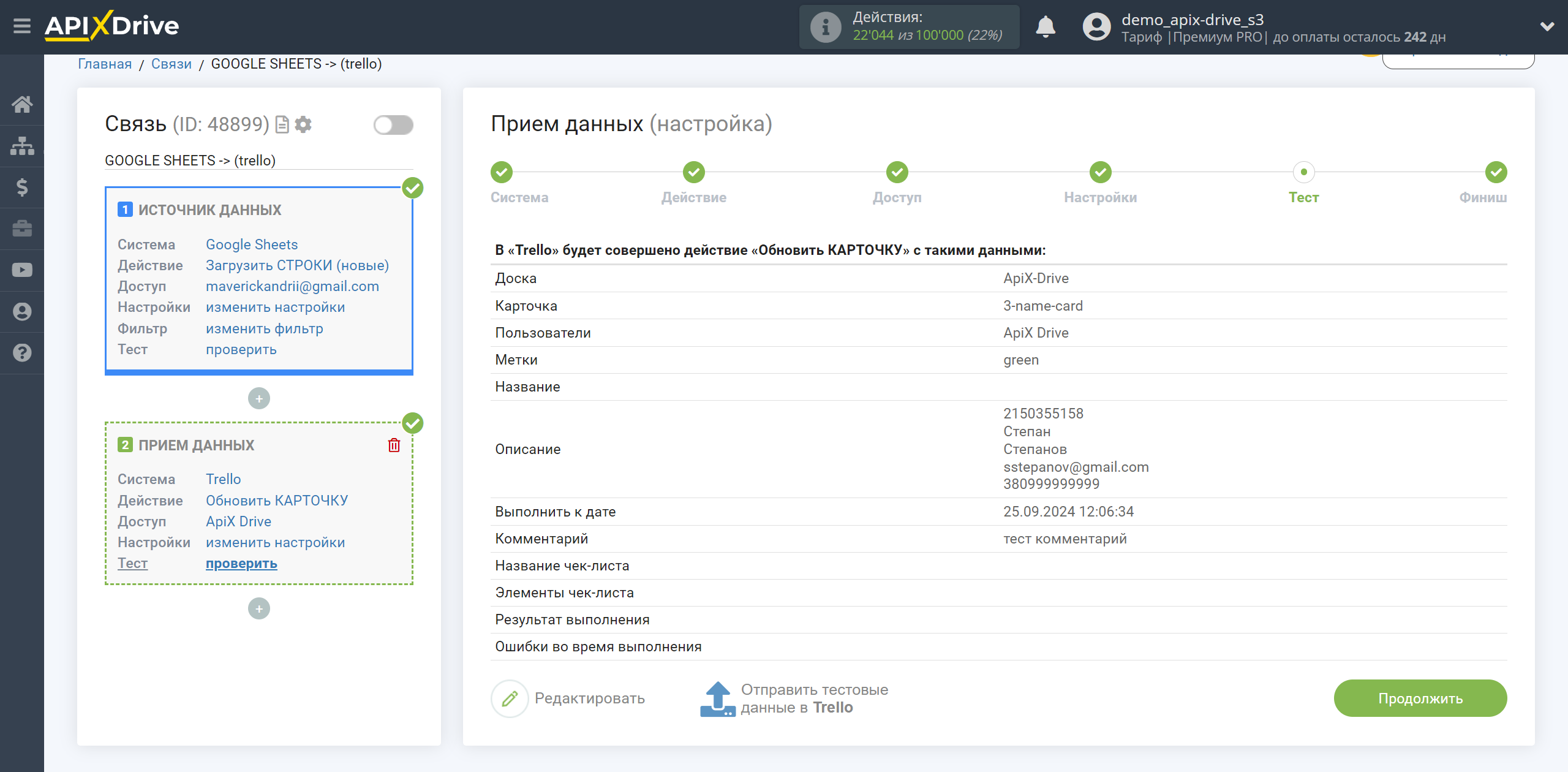Open Trello system link

pyautogui.click(x=223, y=479)
